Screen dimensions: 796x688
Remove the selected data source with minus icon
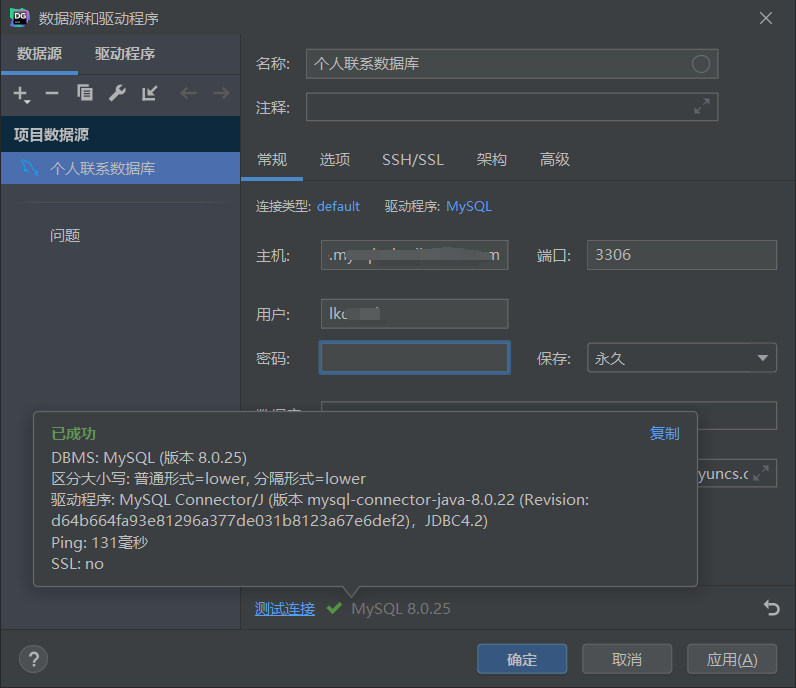(x=52, y=93)
